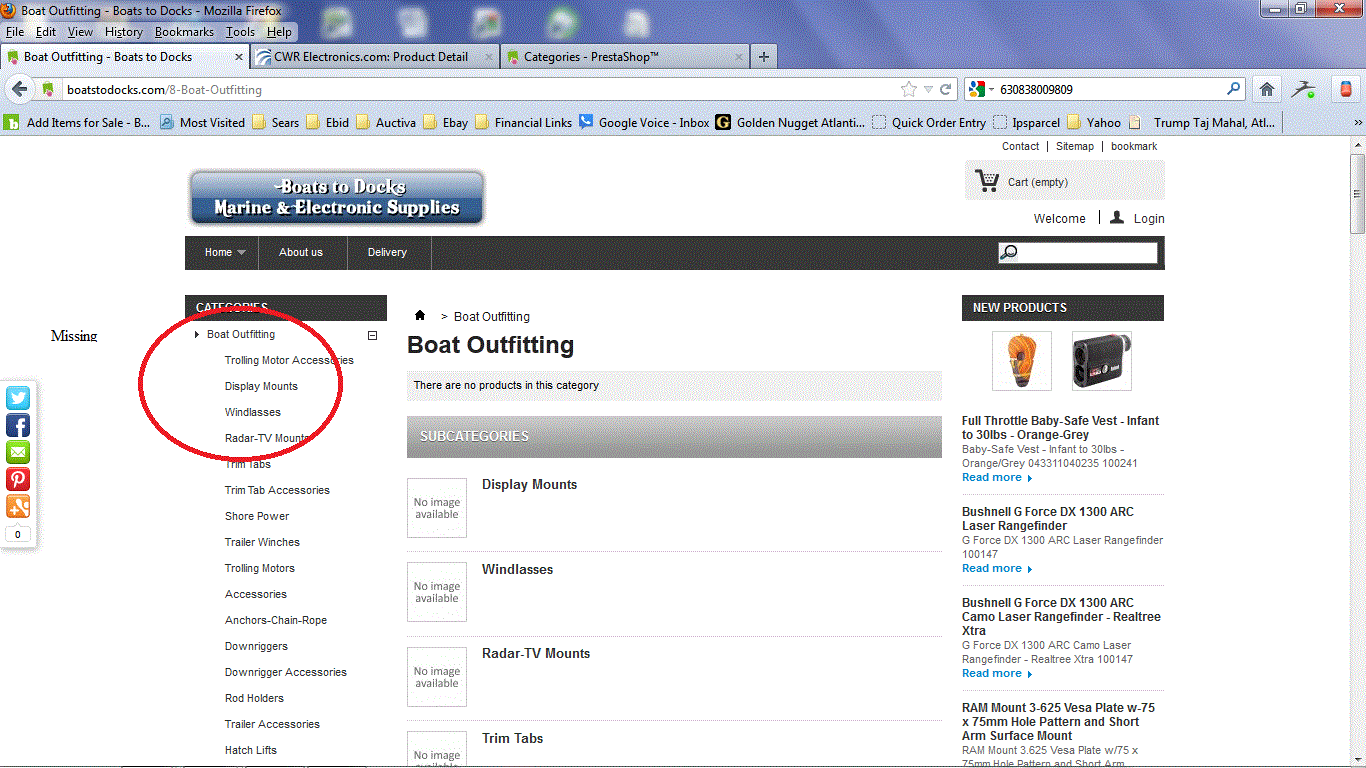Click the site favicon in the address bar

click(x=47, y=90)
